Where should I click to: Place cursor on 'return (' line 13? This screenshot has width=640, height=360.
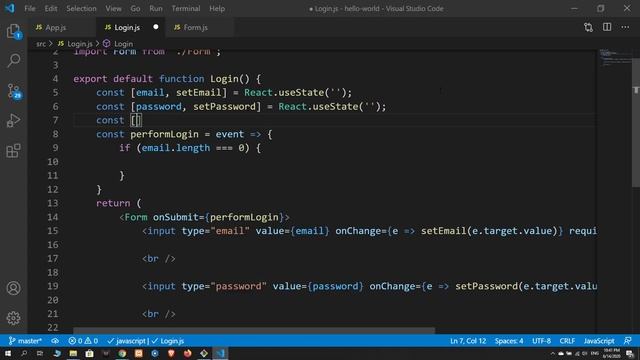coord(118,203)
